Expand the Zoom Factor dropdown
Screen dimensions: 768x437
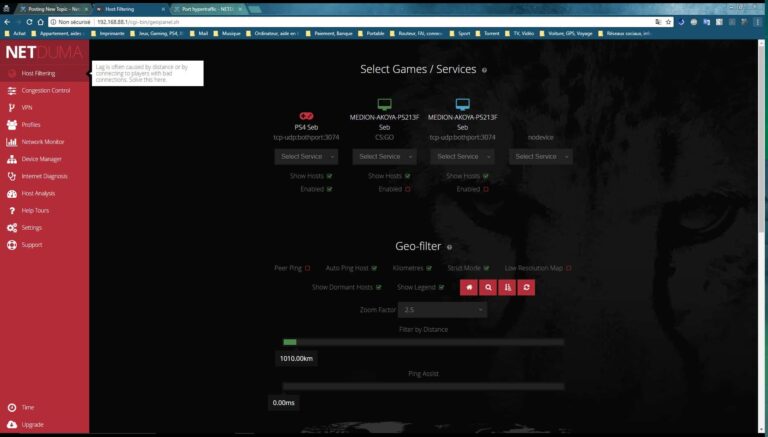(442, 310)
